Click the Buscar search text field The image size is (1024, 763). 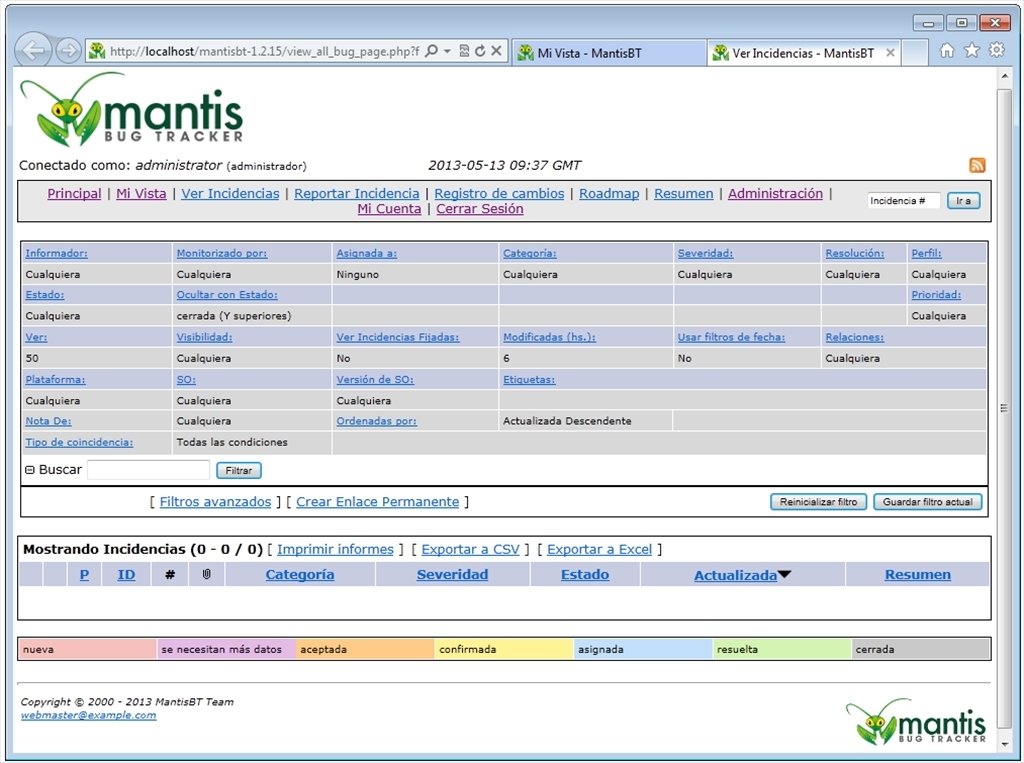pos(148,470)
